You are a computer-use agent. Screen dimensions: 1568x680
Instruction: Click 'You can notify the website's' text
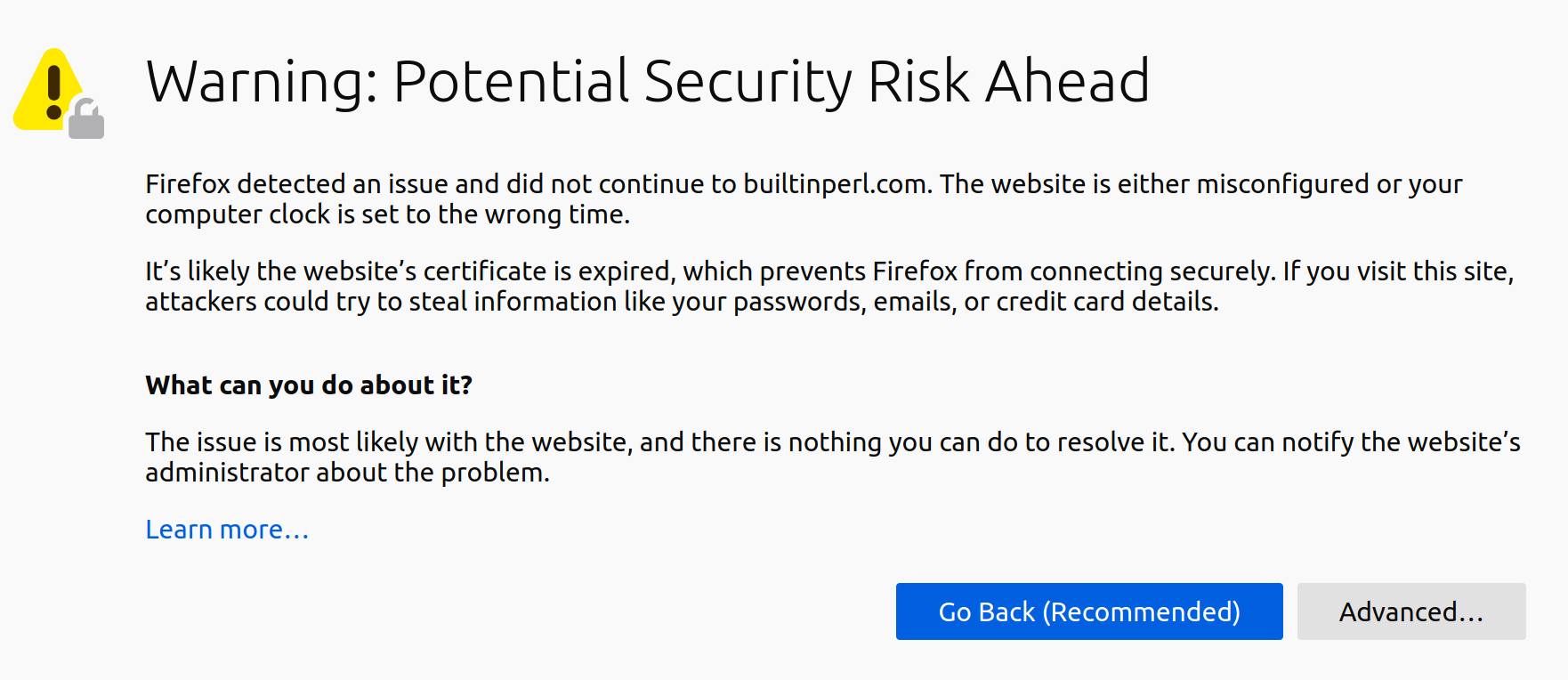click(1351, 442)
